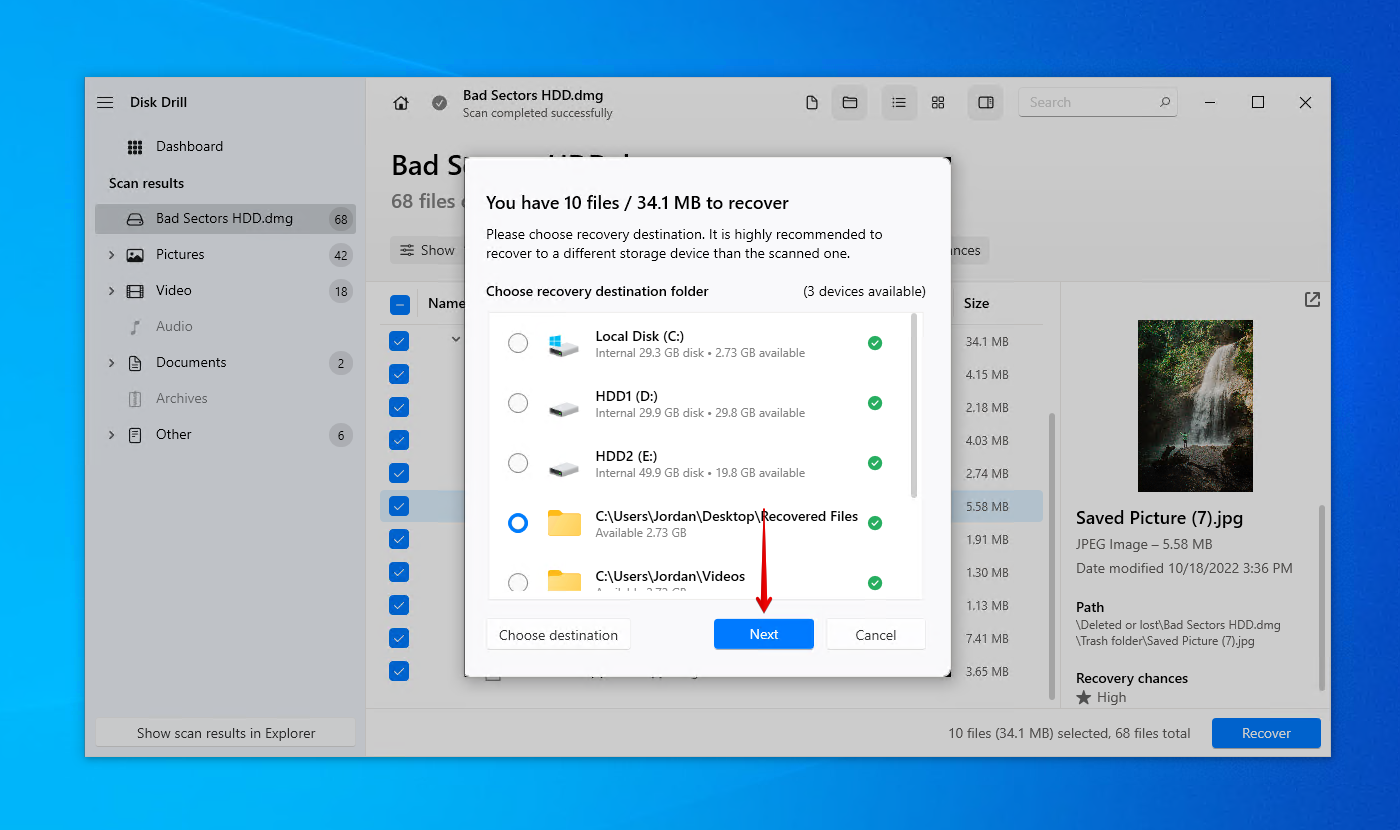Image resolution: width=1400 pixels, height=830 pixels.
Task: Click Cancel in recovery dialog
Action: (876, 634)
